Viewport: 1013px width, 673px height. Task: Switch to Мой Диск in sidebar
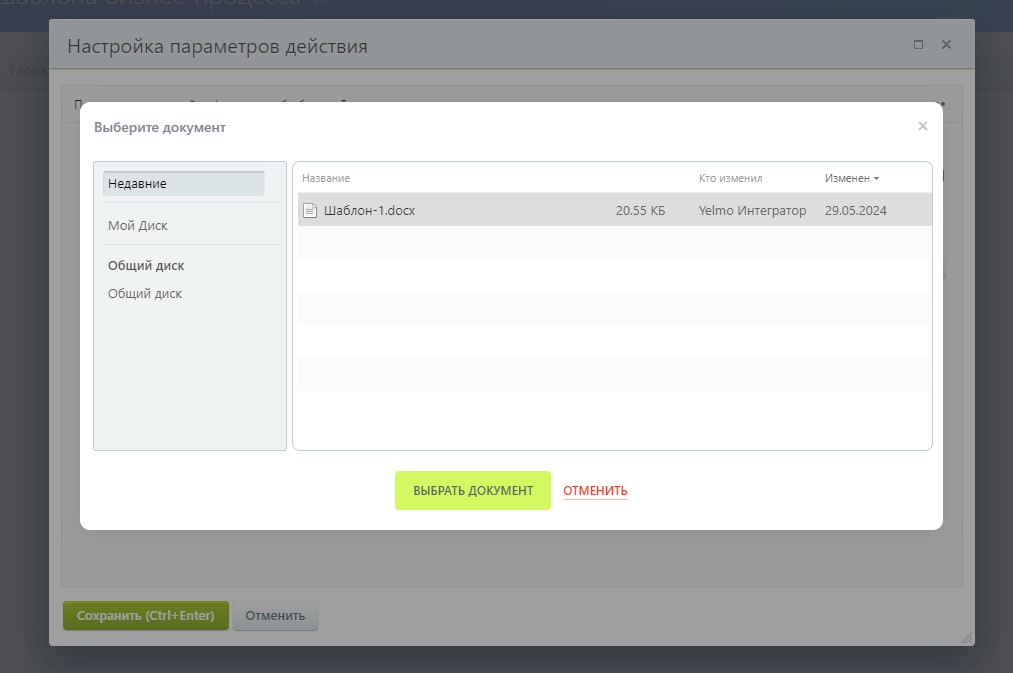pyautogui.click(x=138, y=226)
